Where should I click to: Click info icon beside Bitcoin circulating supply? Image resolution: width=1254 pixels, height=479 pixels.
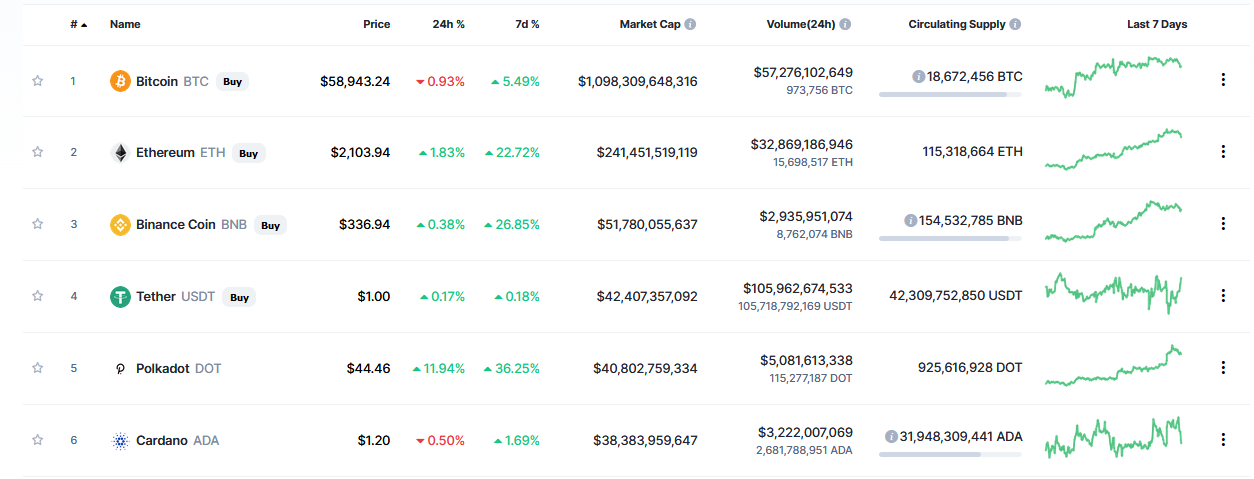point(918,76)
